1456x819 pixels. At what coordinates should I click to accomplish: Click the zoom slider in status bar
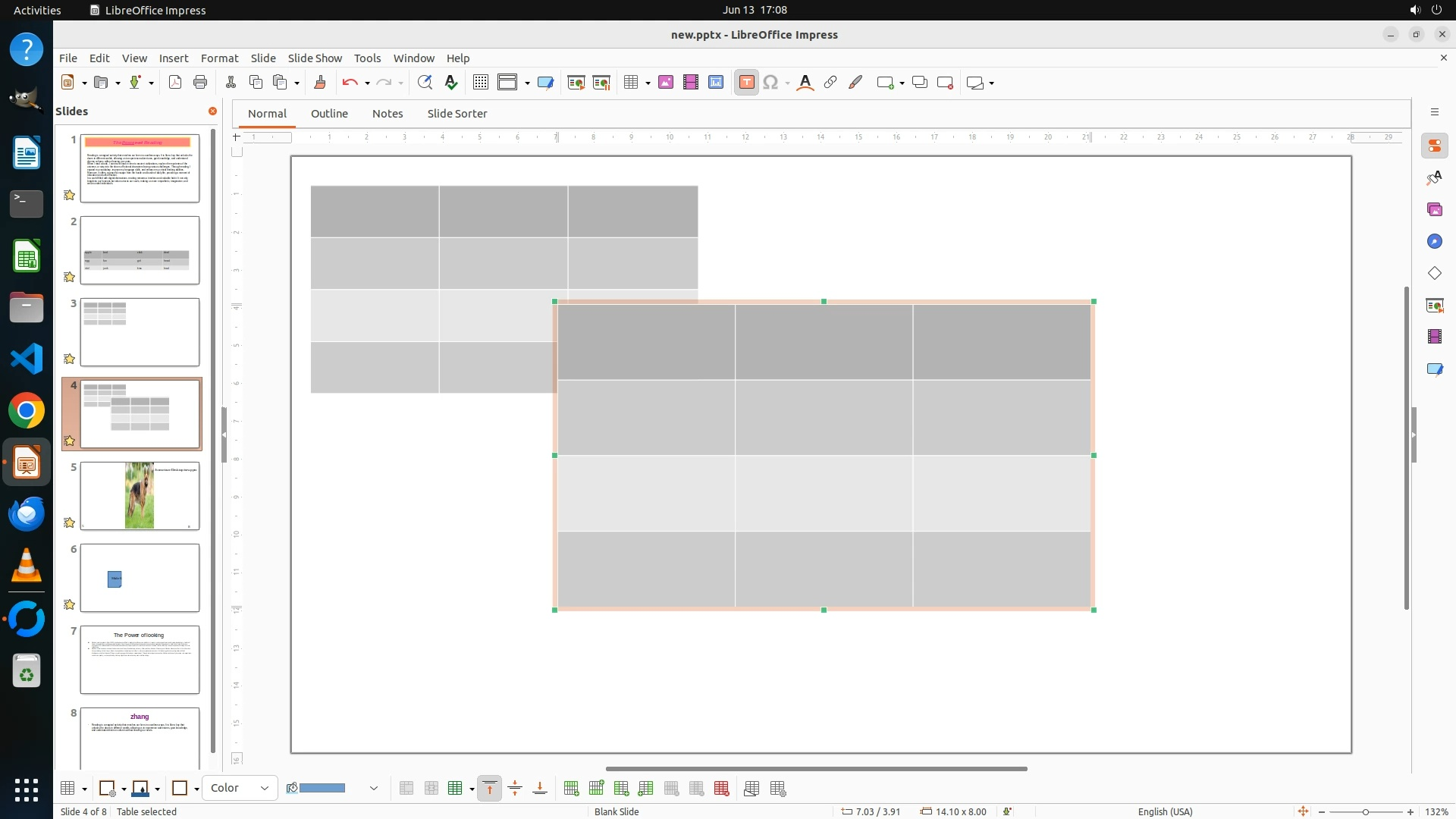pos(1365,811)
